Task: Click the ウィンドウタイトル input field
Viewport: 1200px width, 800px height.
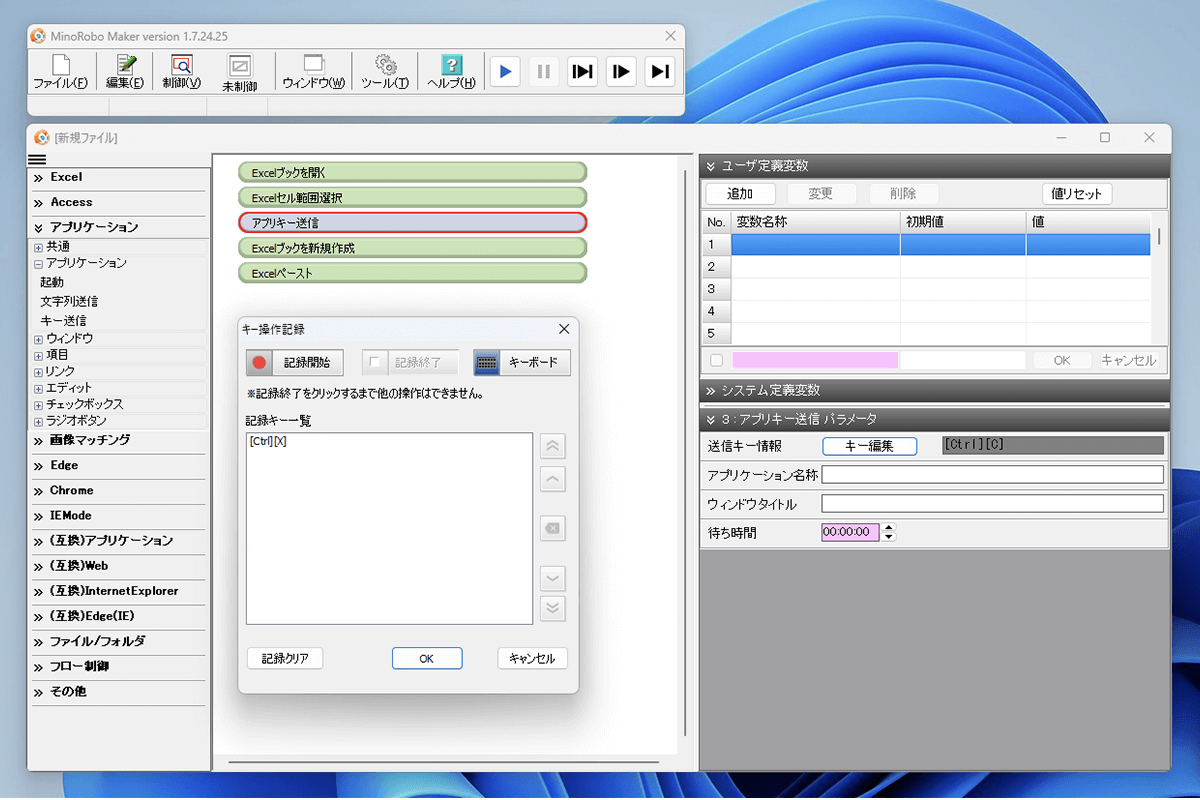Action: 993,504
